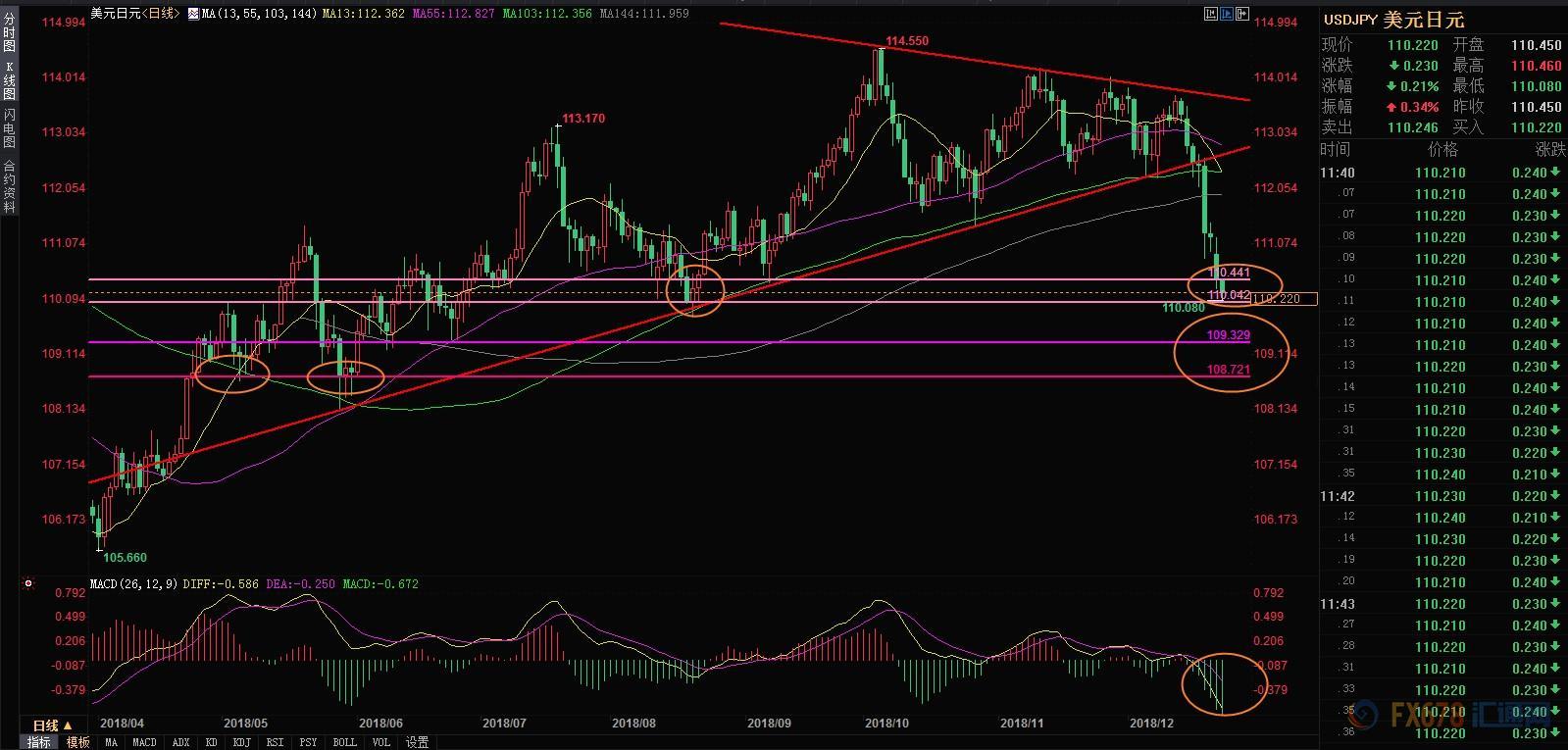Click MA(13,55,103,144) parameter label
This screenshot has width=1568, height=750.
pyautogui.click(x=258, y=14)
